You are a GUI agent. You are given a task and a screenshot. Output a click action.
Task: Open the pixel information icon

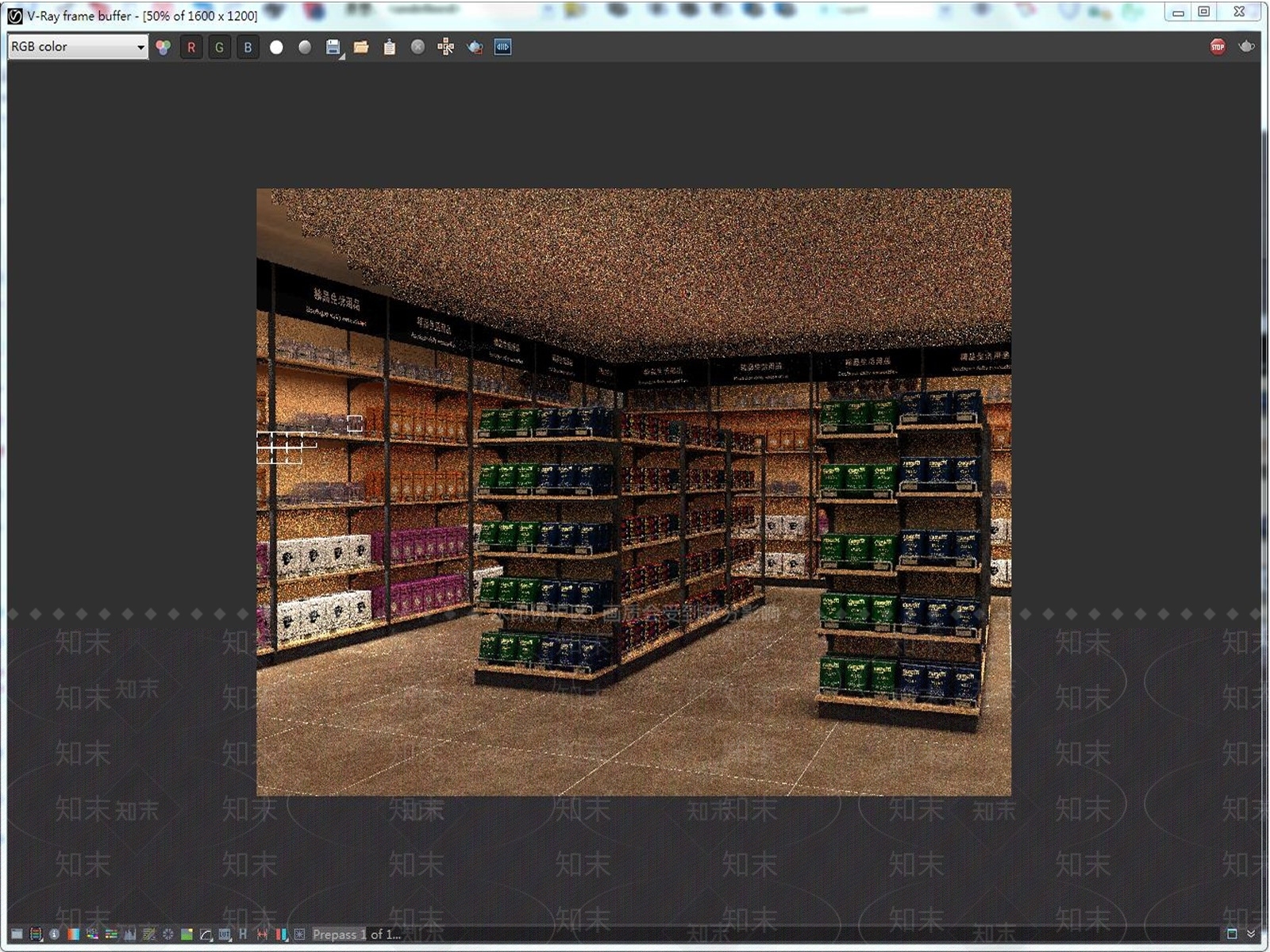[x=54, y=934]
